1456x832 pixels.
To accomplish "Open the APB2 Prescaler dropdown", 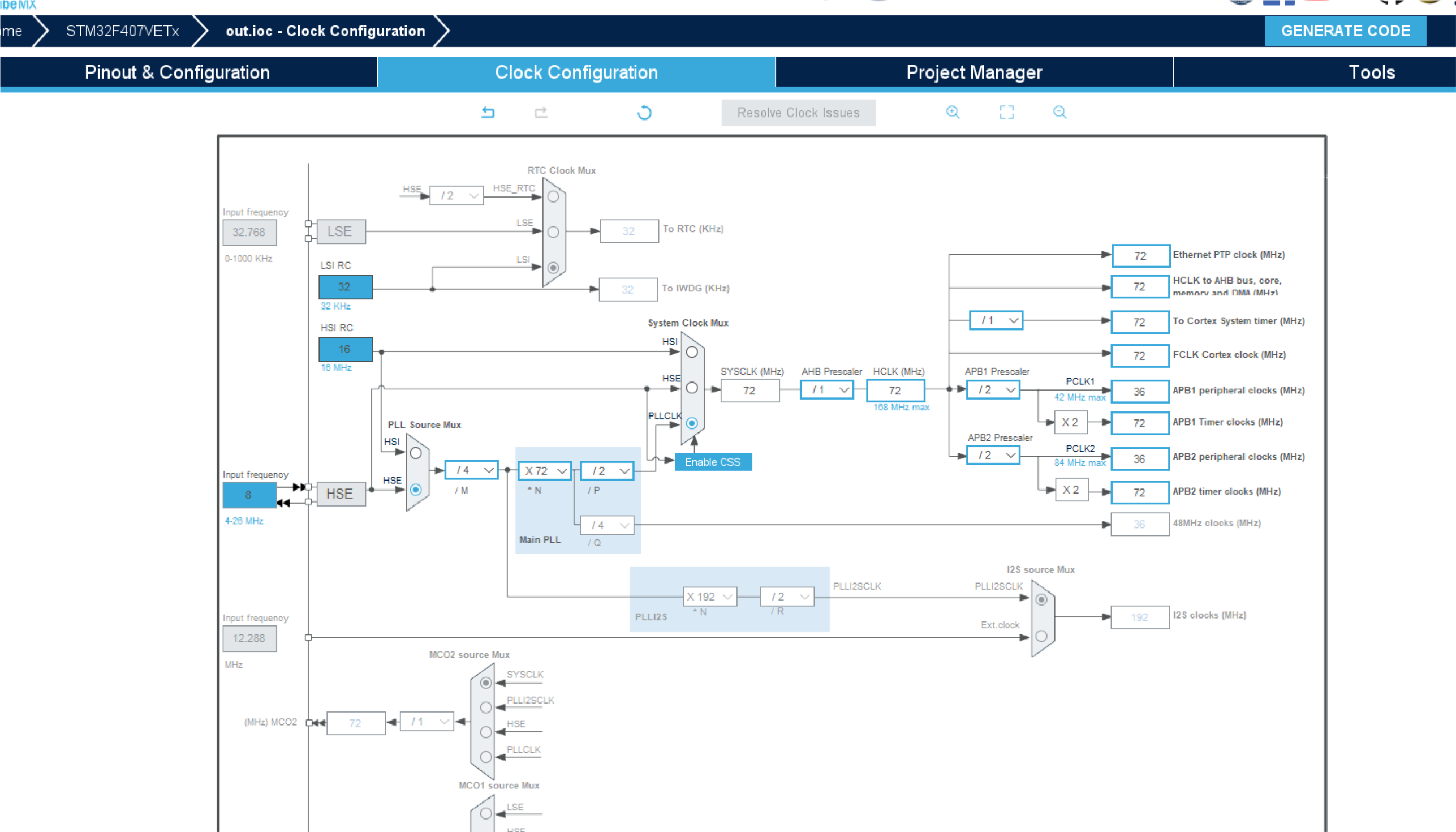I will coord(993,456).
